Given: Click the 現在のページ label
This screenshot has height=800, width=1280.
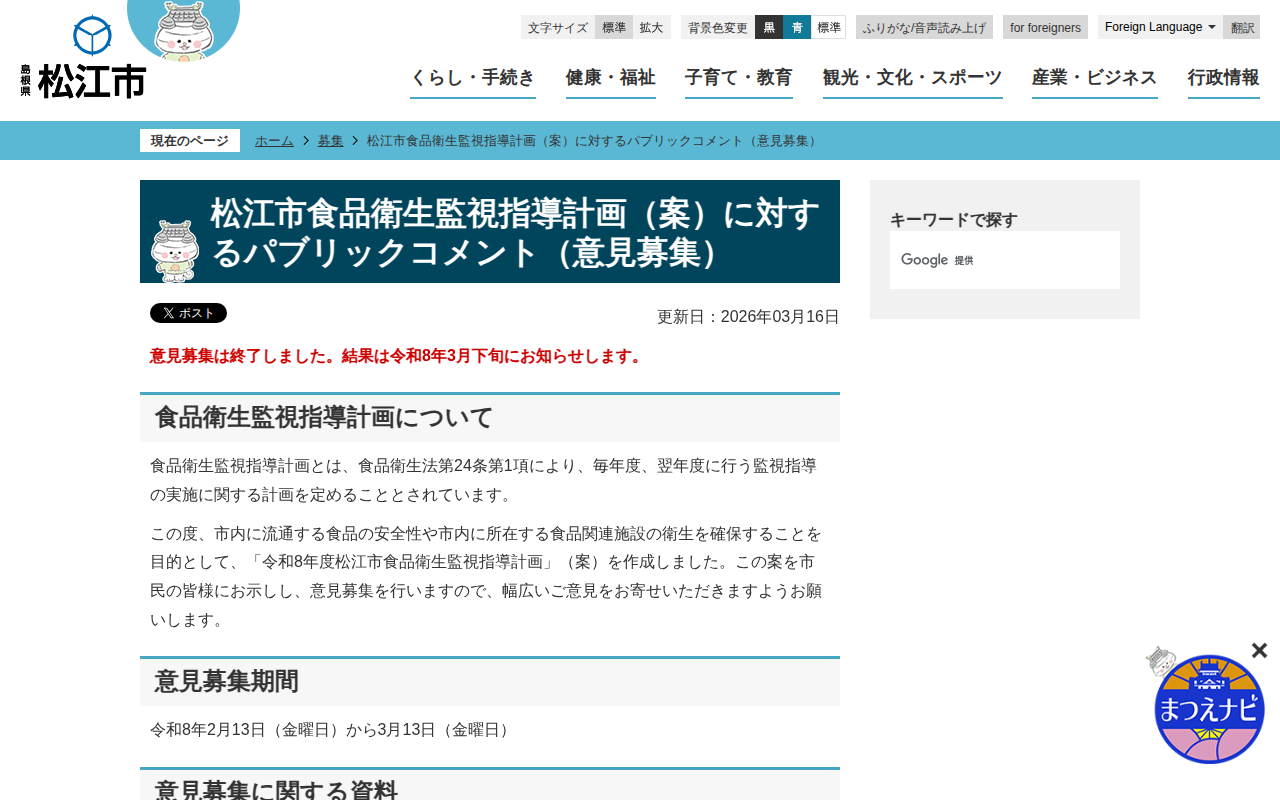Looking at the screenshot, I should (x=190, y=141).
